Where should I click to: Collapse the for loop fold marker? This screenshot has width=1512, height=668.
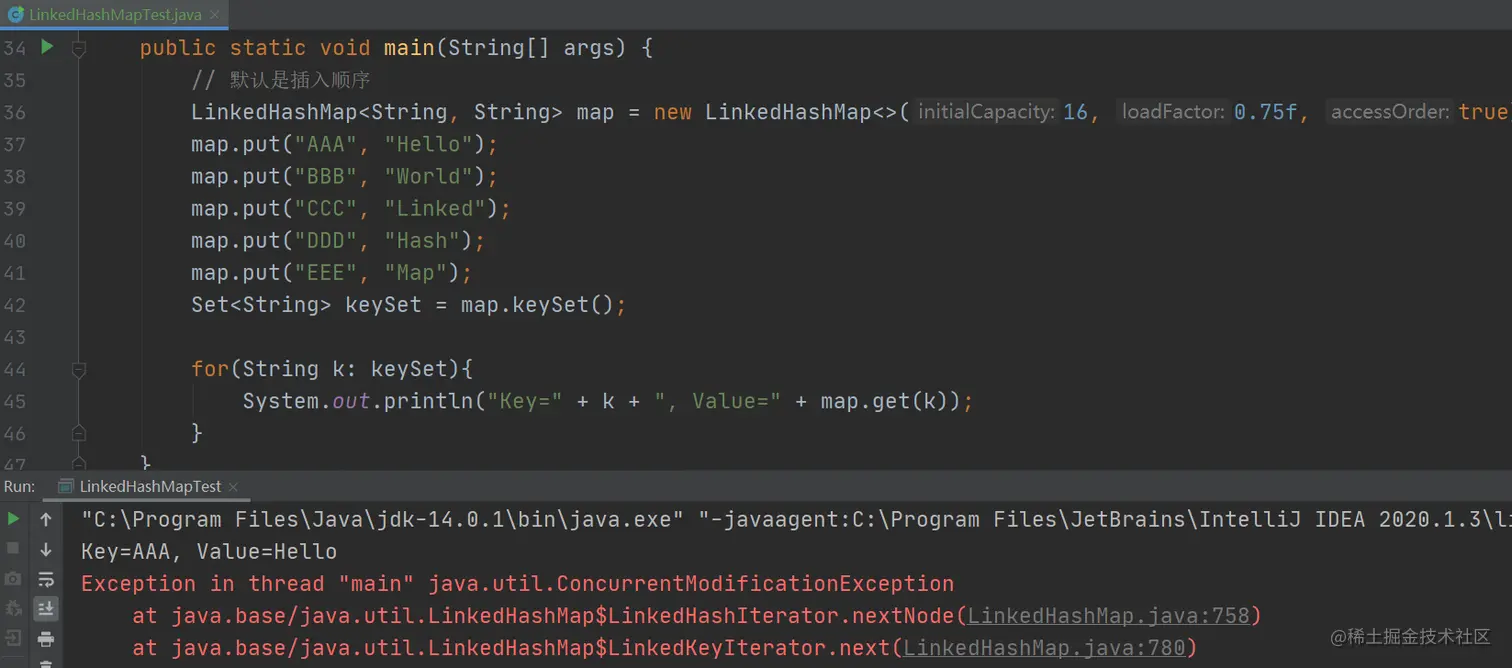(x=79, y=369)
